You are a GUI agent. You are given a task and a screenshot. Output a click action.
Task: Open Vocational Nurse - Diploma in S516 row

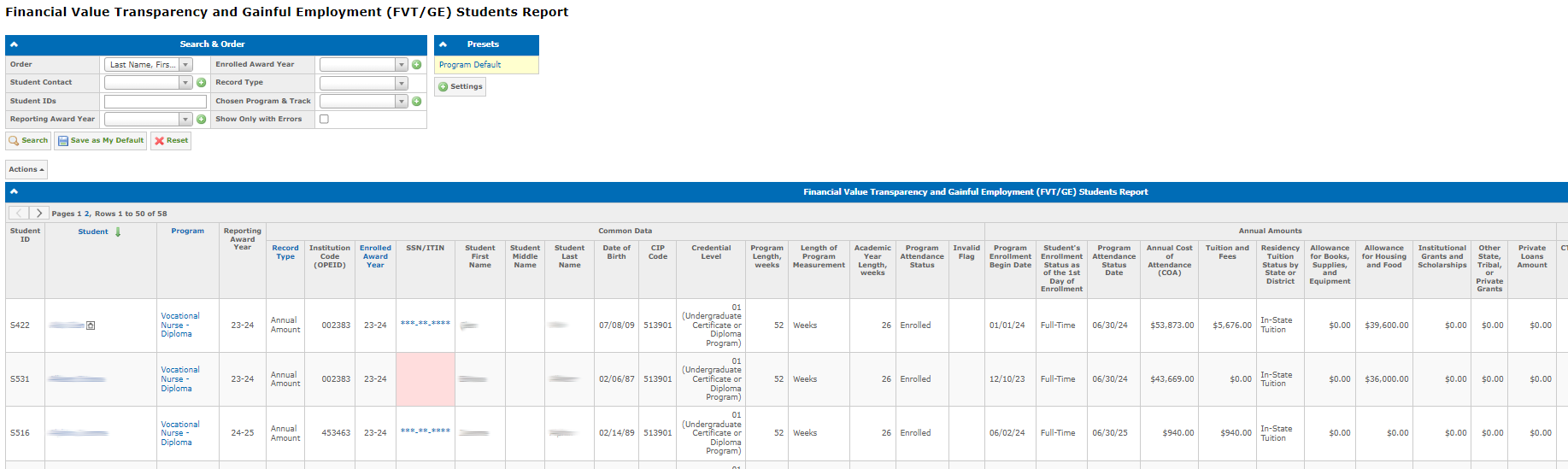[180, 433]
